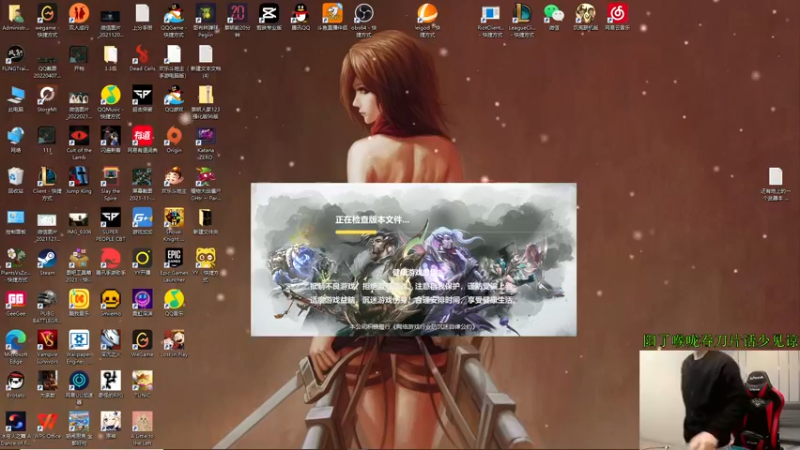Open the 回收站 Recycle Bin
Viewport: 800px width, 450px height.
[x=15, y=177]
